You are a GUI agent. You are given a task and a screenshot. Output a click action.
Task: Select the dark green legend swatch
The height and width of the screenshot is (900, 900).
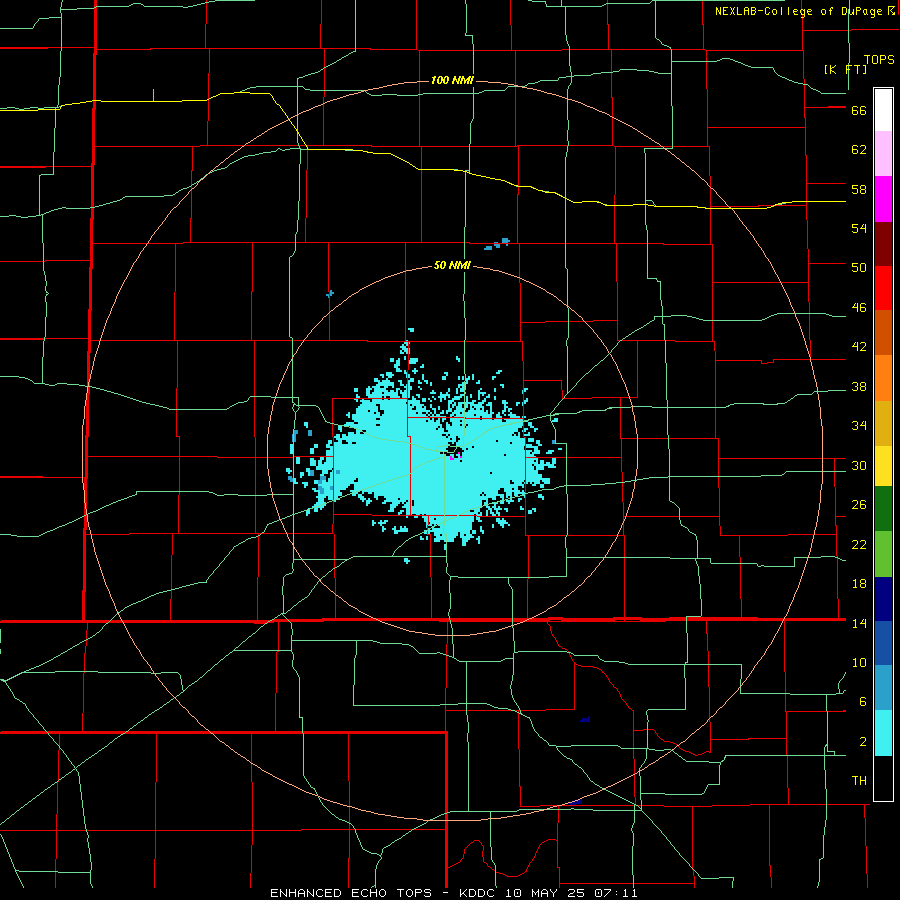(883, 509)
